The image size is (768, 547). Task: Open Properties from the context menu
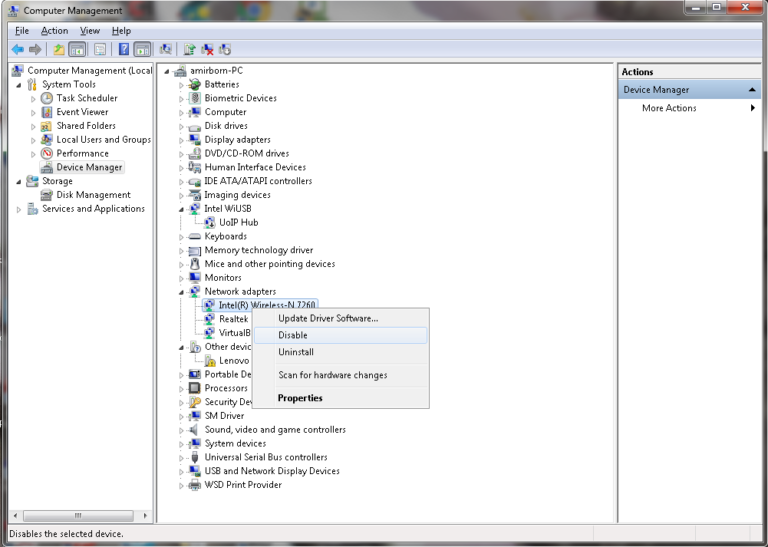point(300,398)
